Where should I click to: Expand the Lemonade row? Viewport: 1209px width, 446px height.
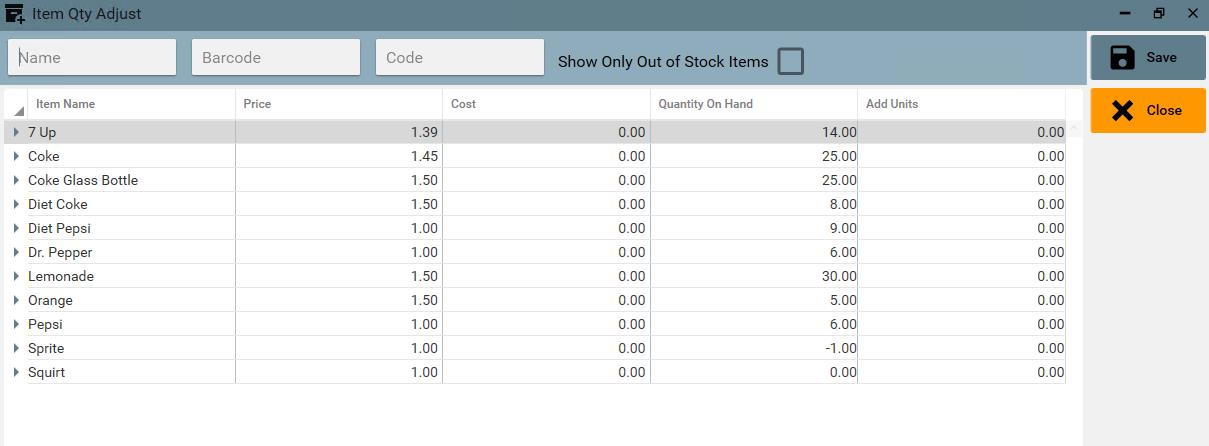pos(16,276)
